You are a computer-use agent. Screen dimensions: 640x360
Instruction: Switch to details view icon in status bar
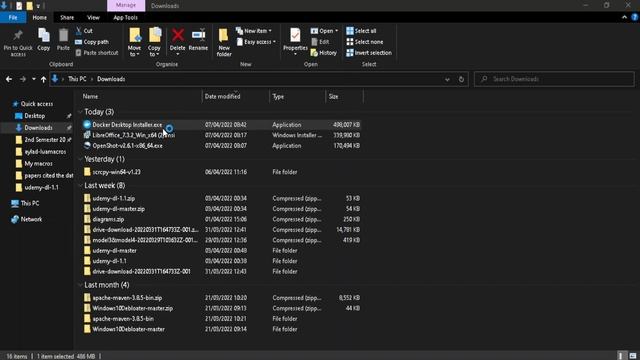click(x=620, y=356)
